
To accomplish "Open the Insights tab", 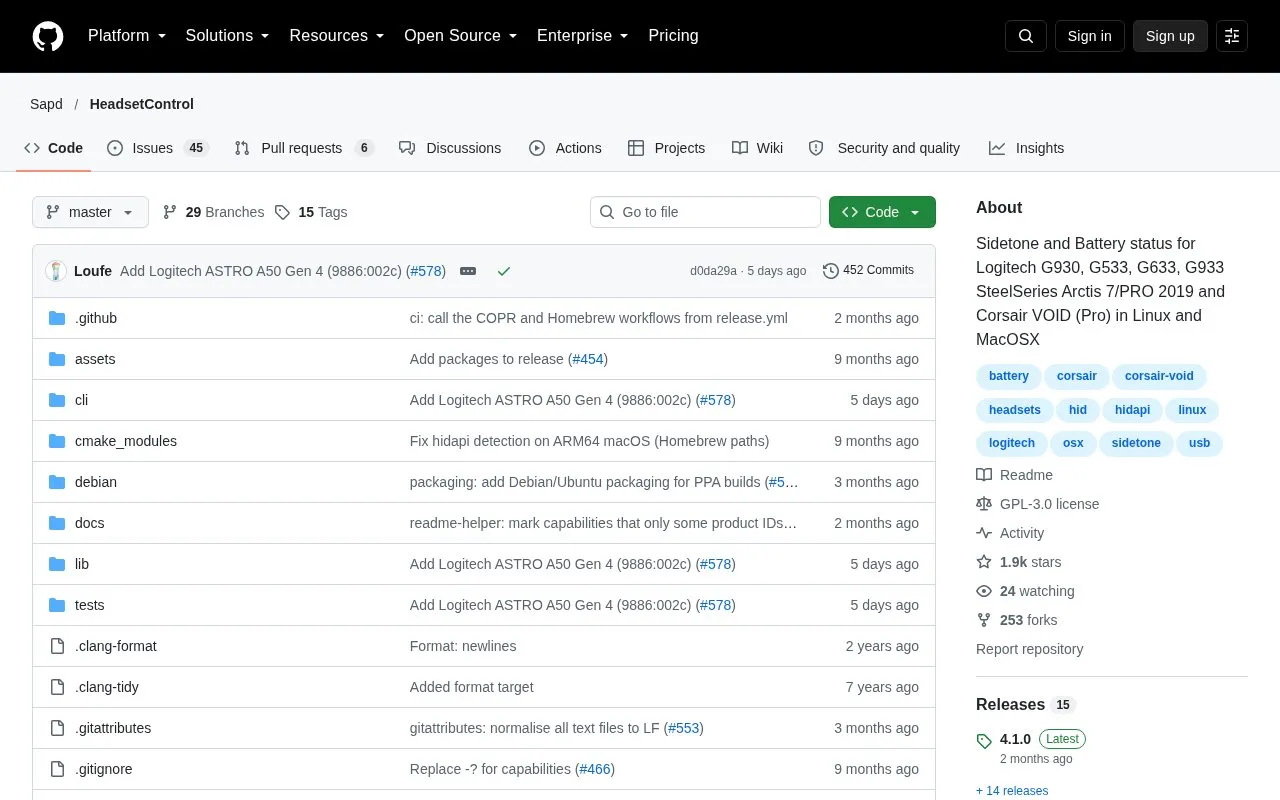I will coord(1026,148).
